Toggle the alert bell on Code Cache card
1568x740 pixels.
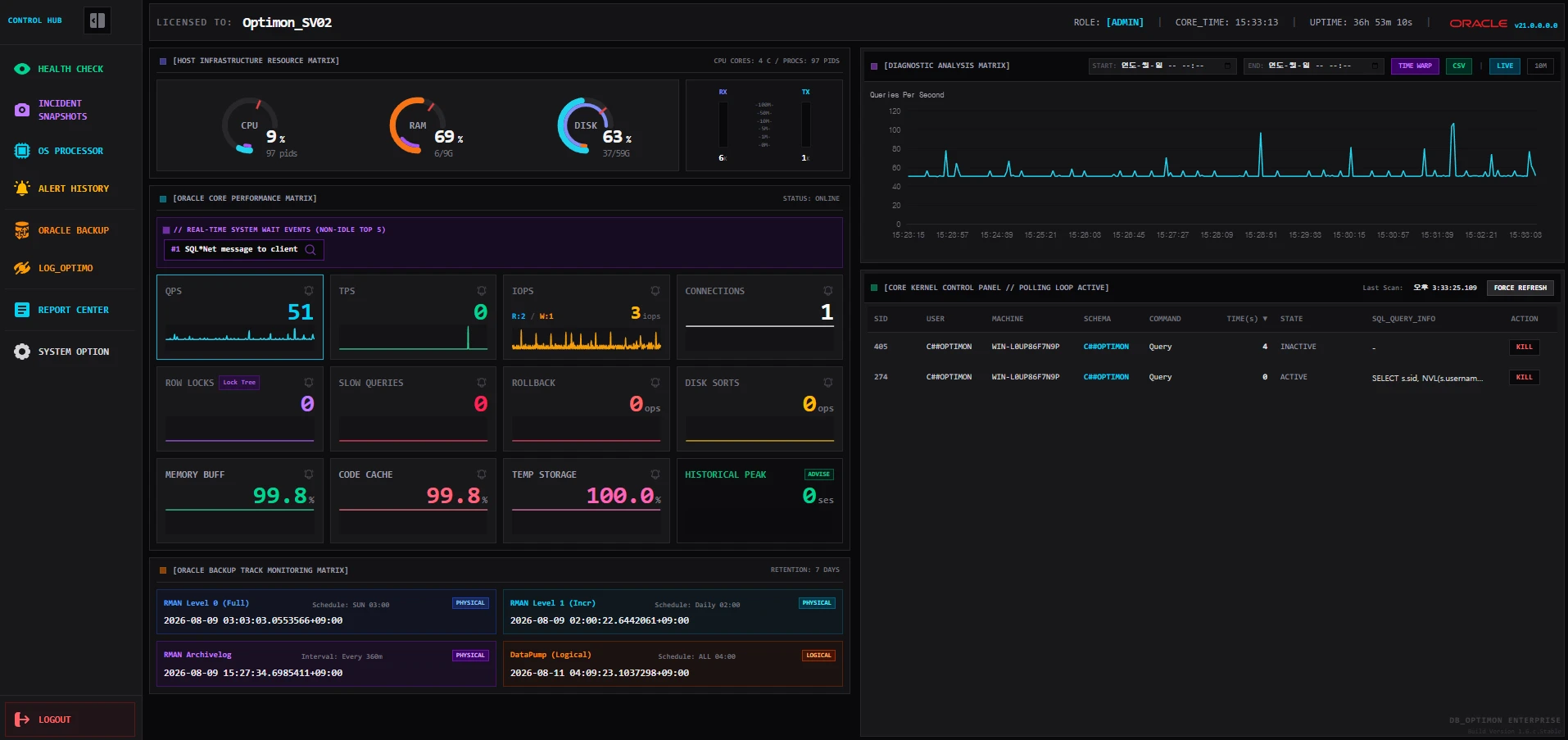(482, 474)
